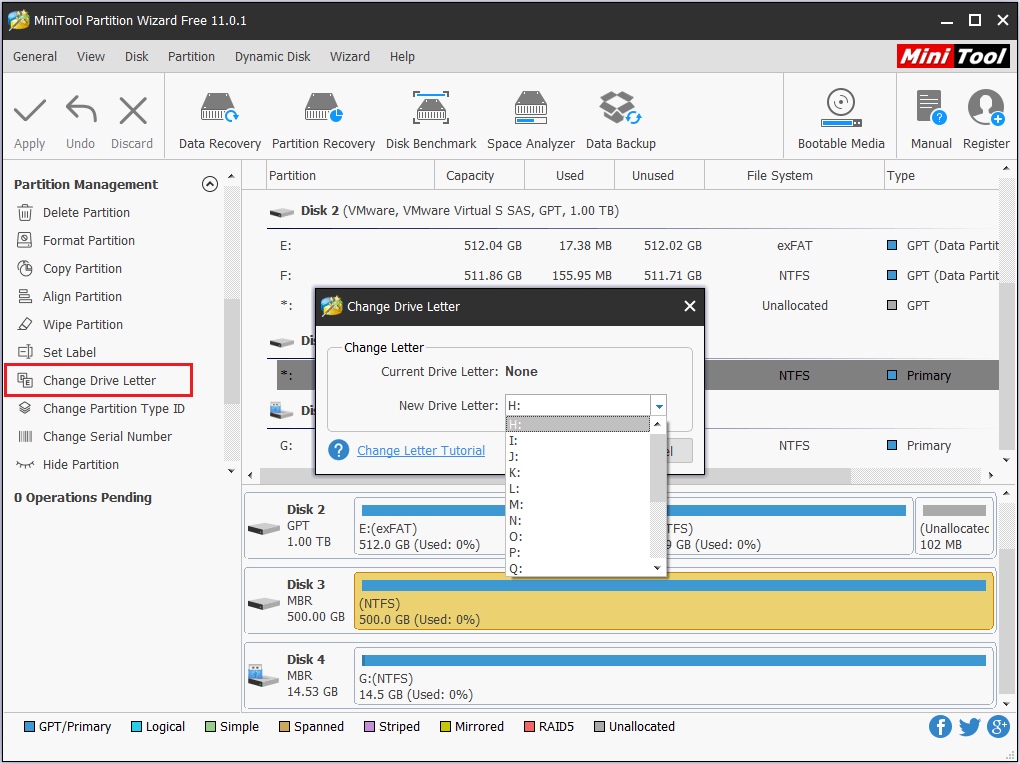Collapse the Partition Management section

point(209,184)
